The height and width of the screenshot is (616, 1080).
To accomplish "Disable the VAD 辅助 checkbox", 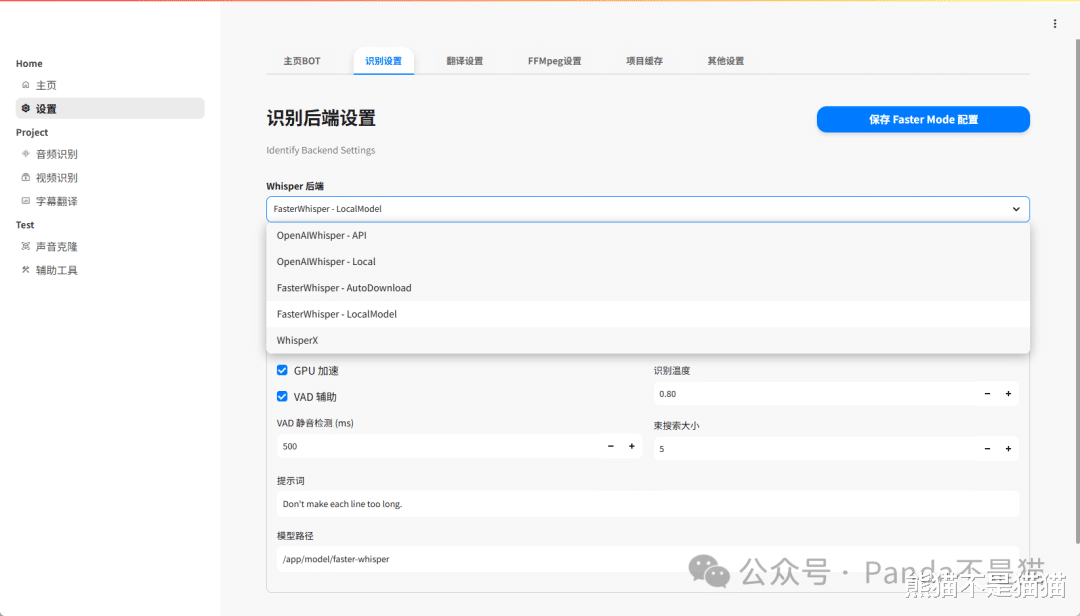I will [282, 397].
